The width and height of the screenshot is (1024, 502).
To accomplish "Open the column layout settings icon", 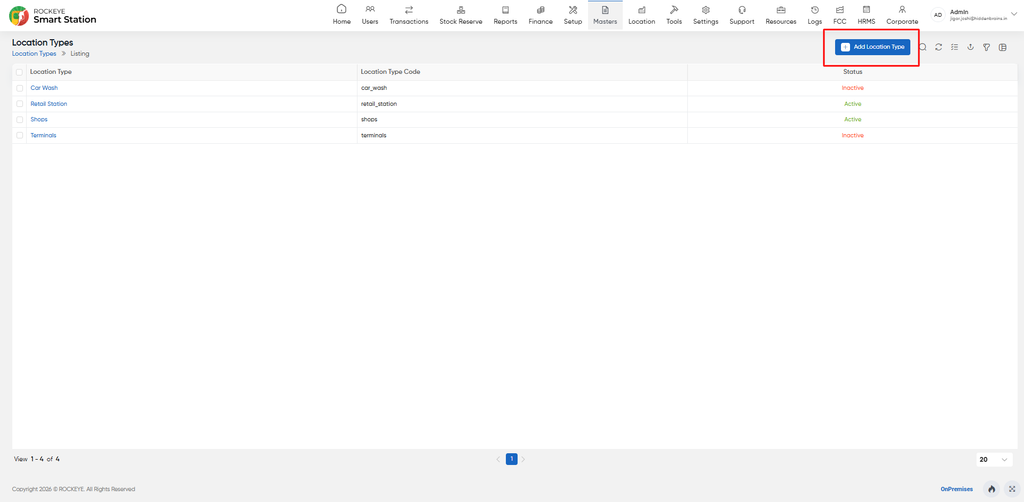I will pyautogui.click(x=1002, y=47).
